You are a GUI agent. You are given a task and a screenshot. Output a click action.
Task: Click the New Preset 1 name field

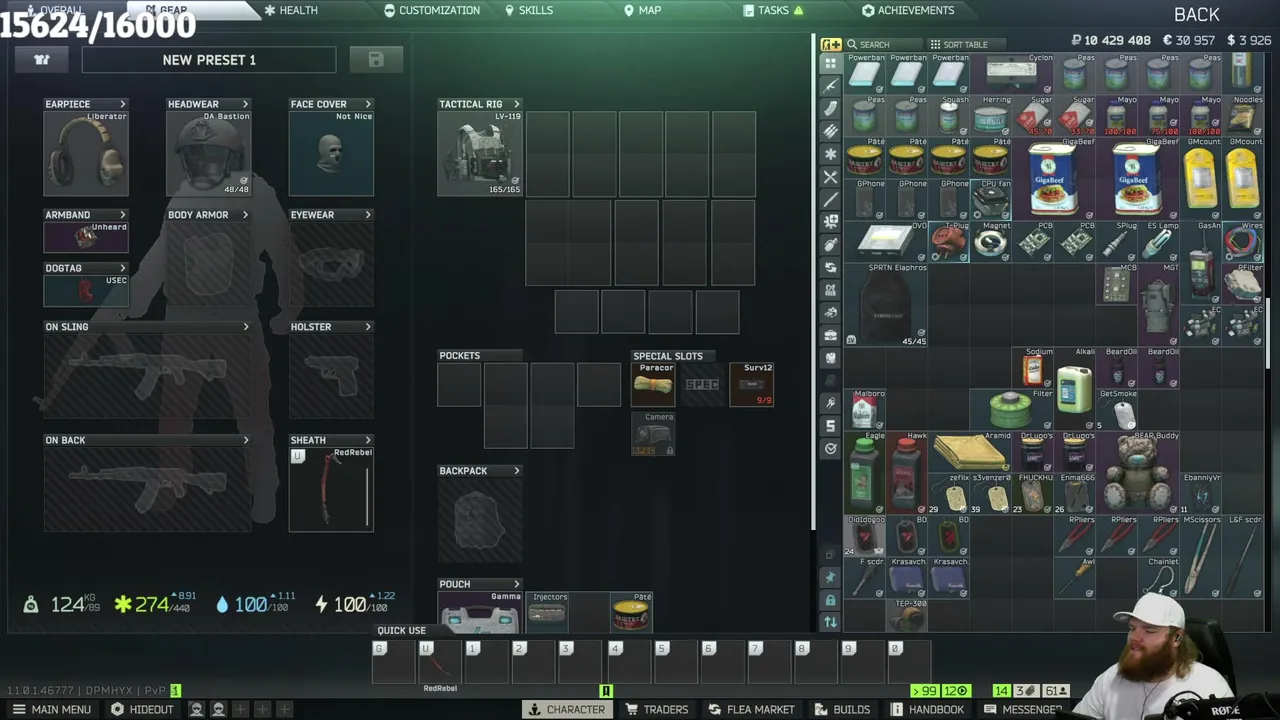click(209, 60)
